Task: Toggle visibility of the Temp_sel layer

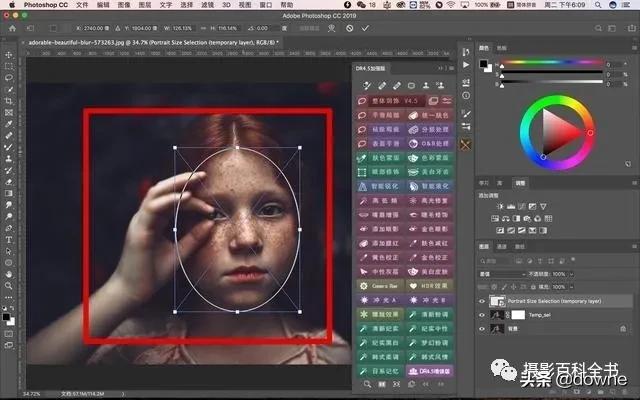Action: [x=483, y=313]
